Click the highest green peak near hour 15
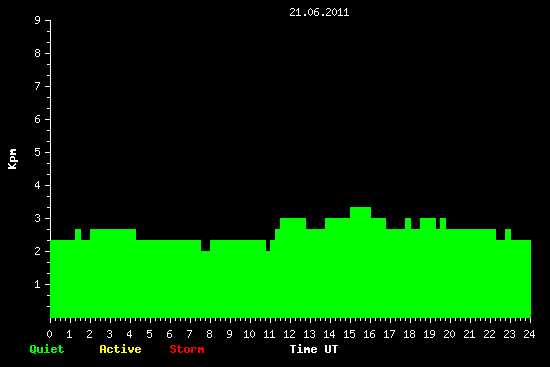550x367 pixels. pos(361,212)
